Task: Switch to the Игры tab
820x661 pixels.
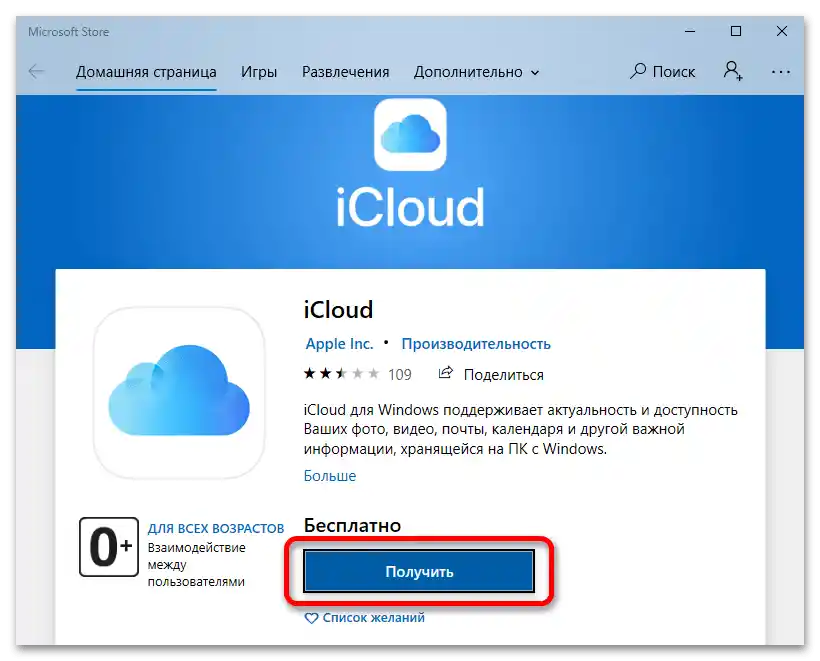Action: [259, 72]
